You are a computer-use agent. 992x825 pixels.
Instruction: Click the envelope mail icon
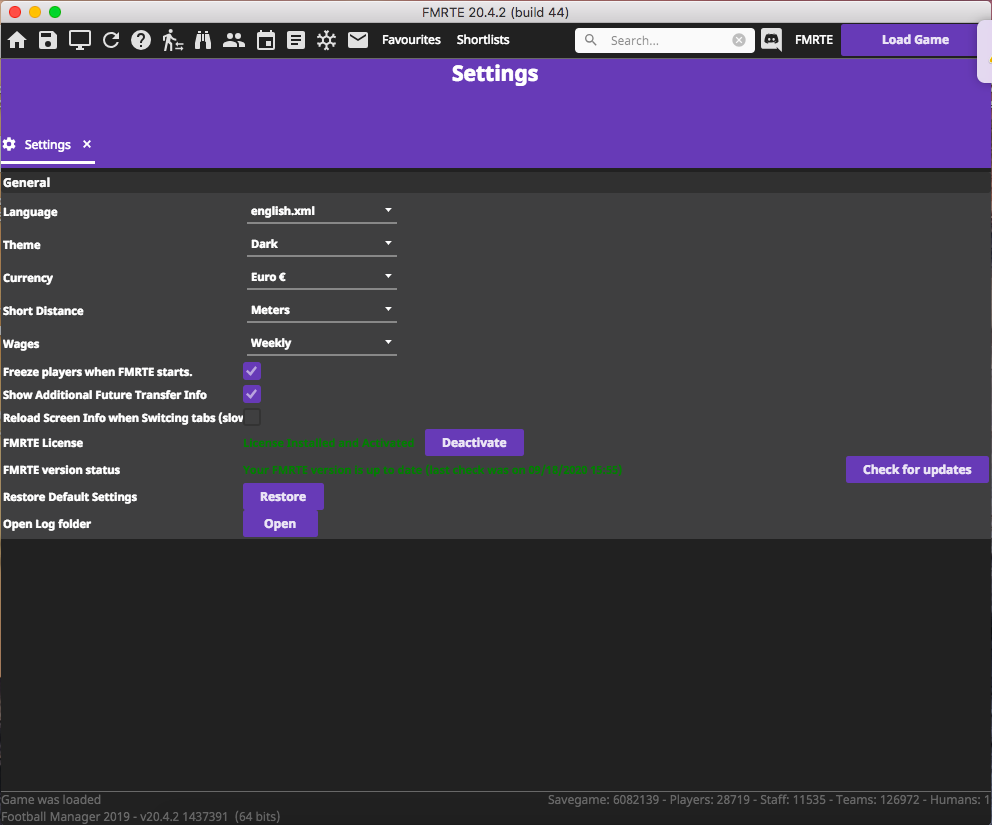358,40
